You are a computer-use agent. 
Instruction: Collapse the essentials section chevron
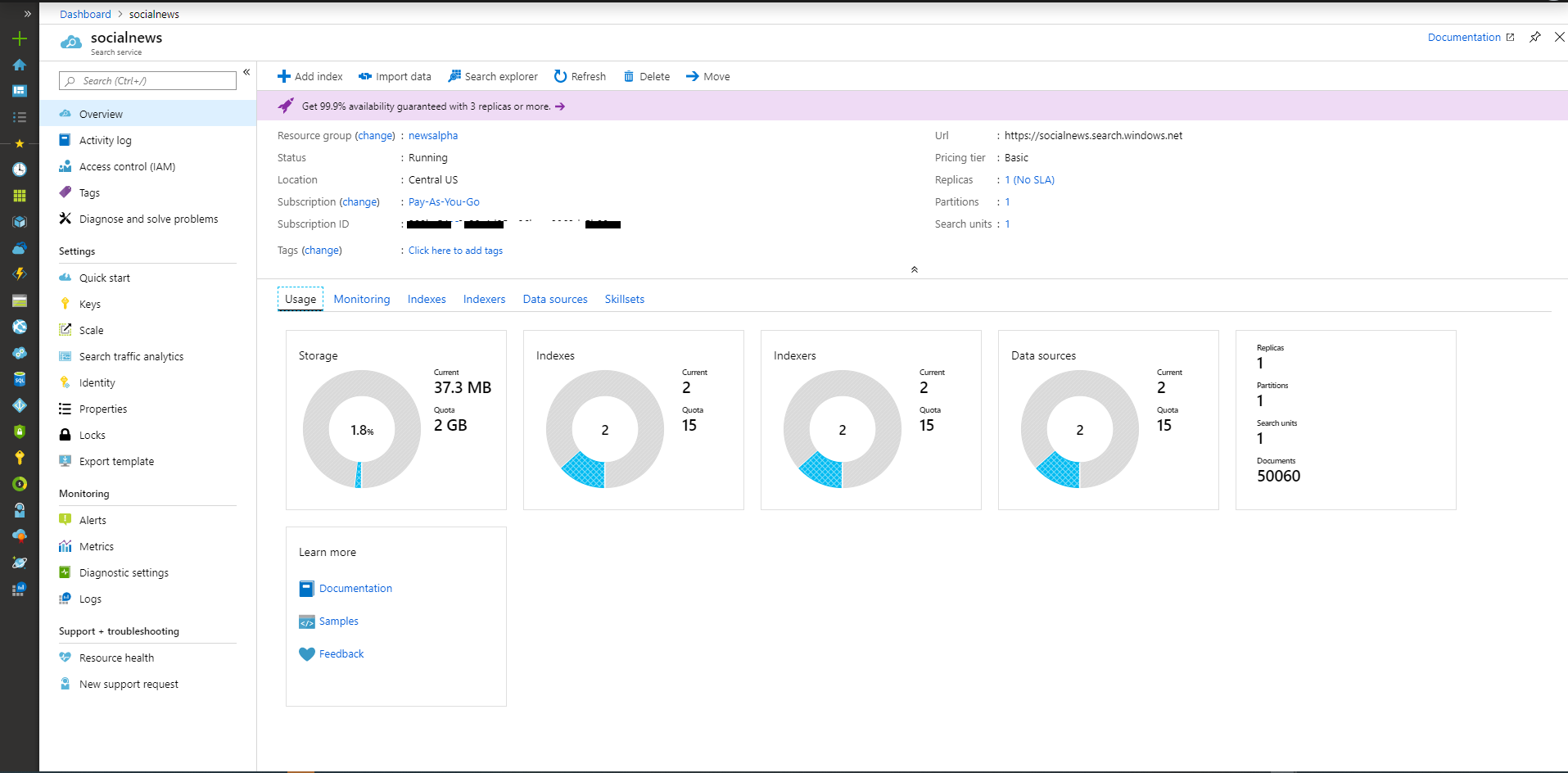point(915,269)
